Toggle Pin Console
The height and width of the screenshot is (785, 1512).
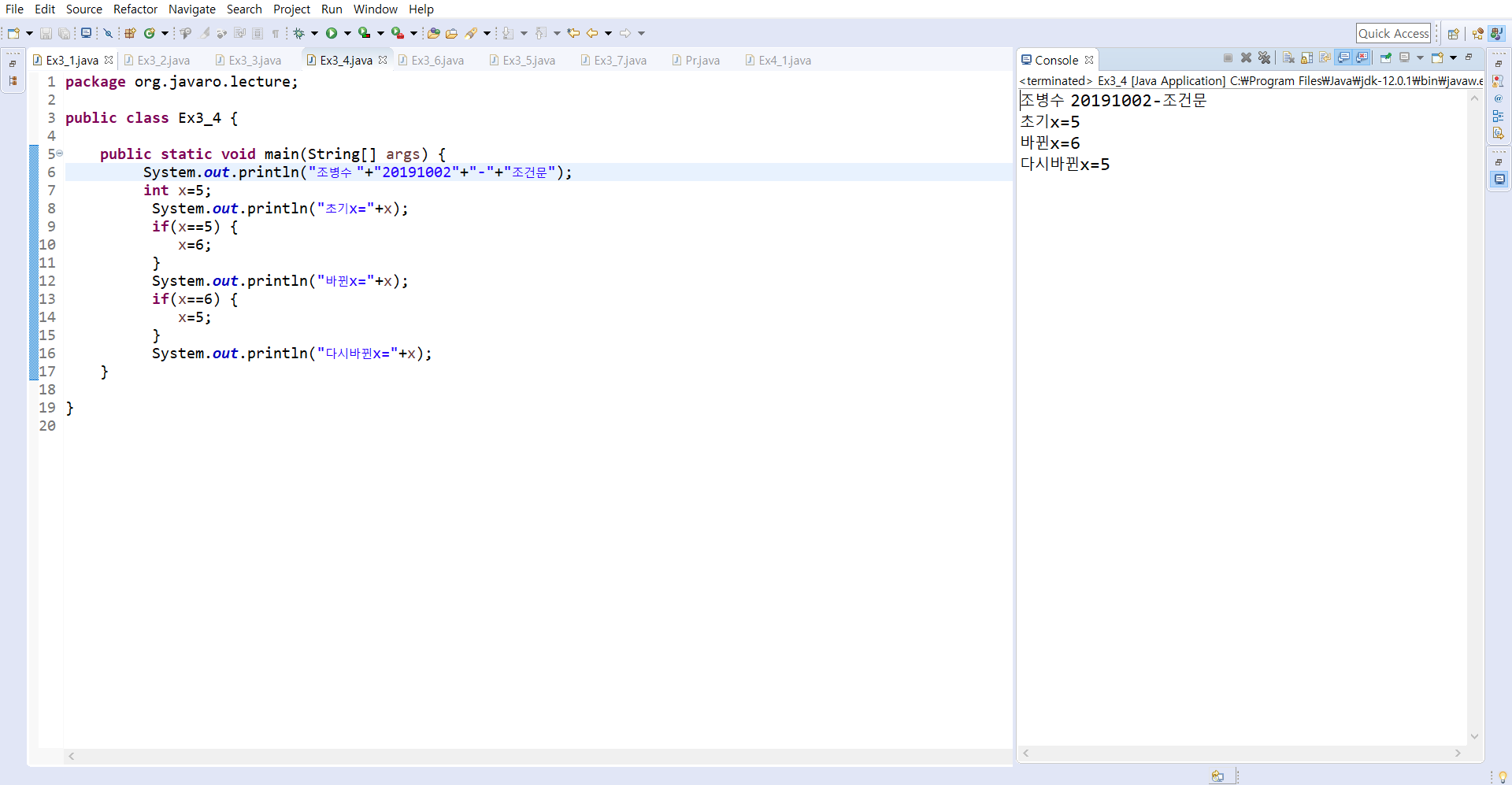point(1386,57)
